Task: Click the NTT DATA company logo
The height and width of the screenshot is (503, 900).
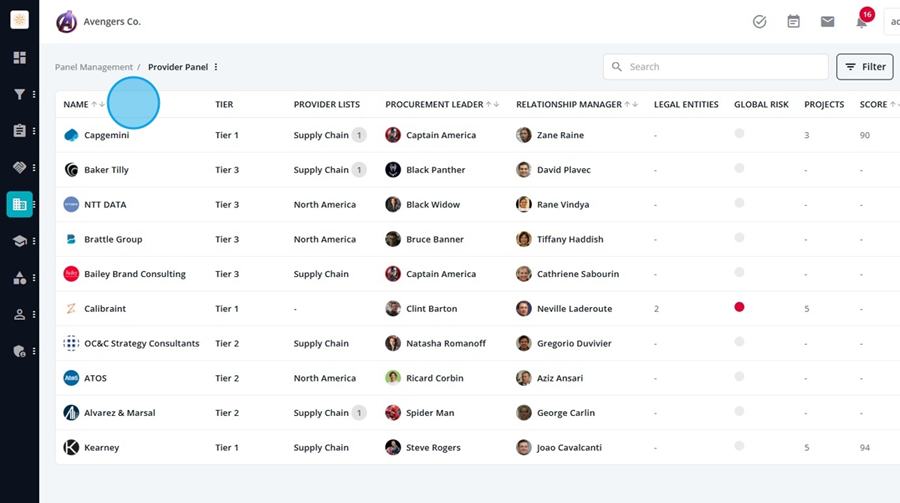Action: coord(71,204)
